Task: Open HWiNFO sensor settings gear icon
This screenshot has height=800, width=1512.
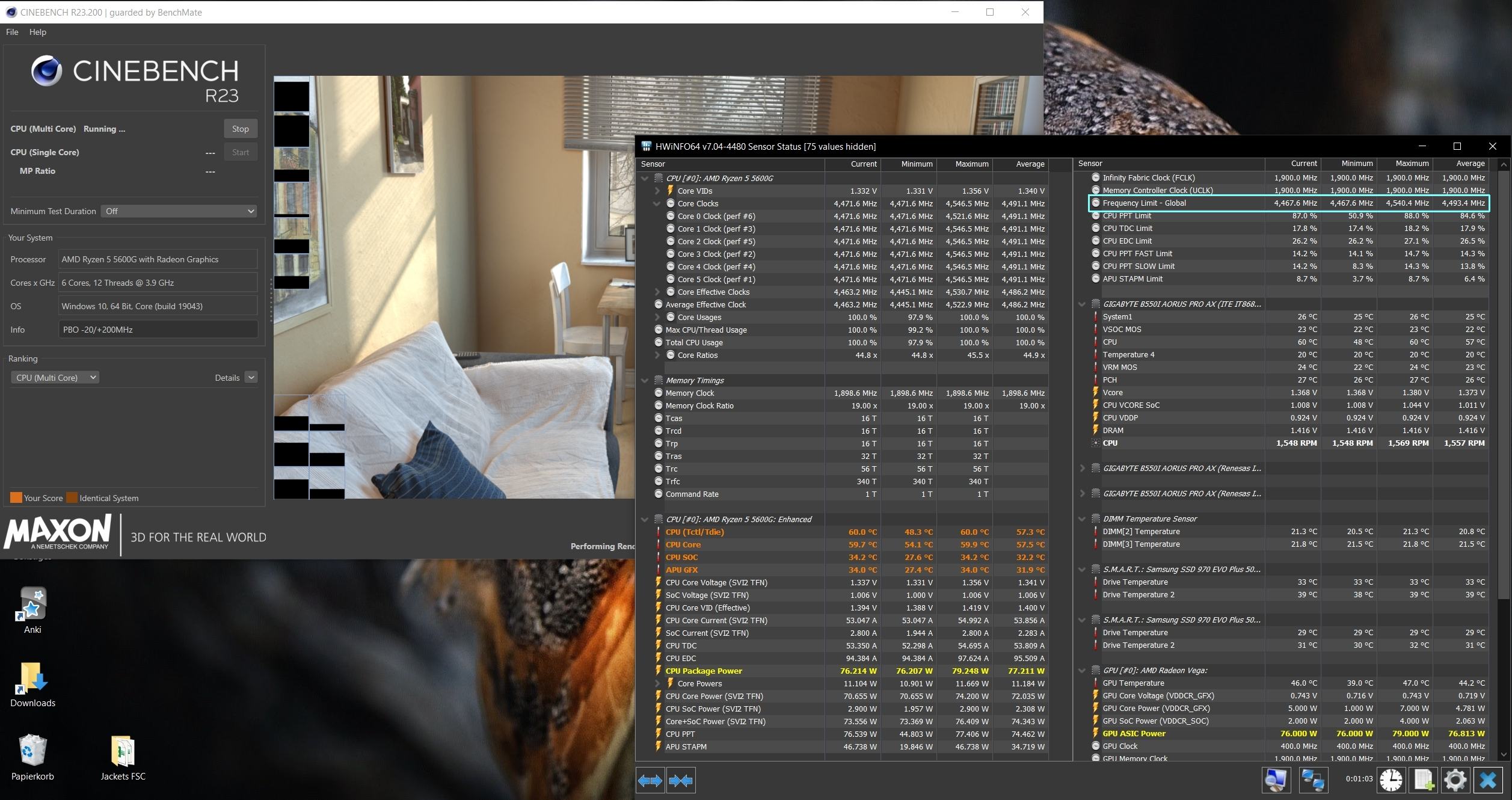Action: 1455,780
